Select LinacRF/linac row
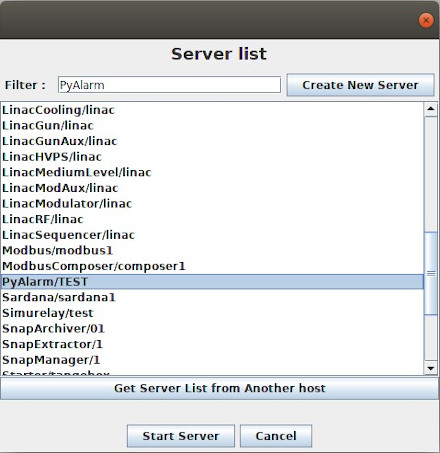The height and width of the screenshot is (453, 440). [x=212, y=219]
